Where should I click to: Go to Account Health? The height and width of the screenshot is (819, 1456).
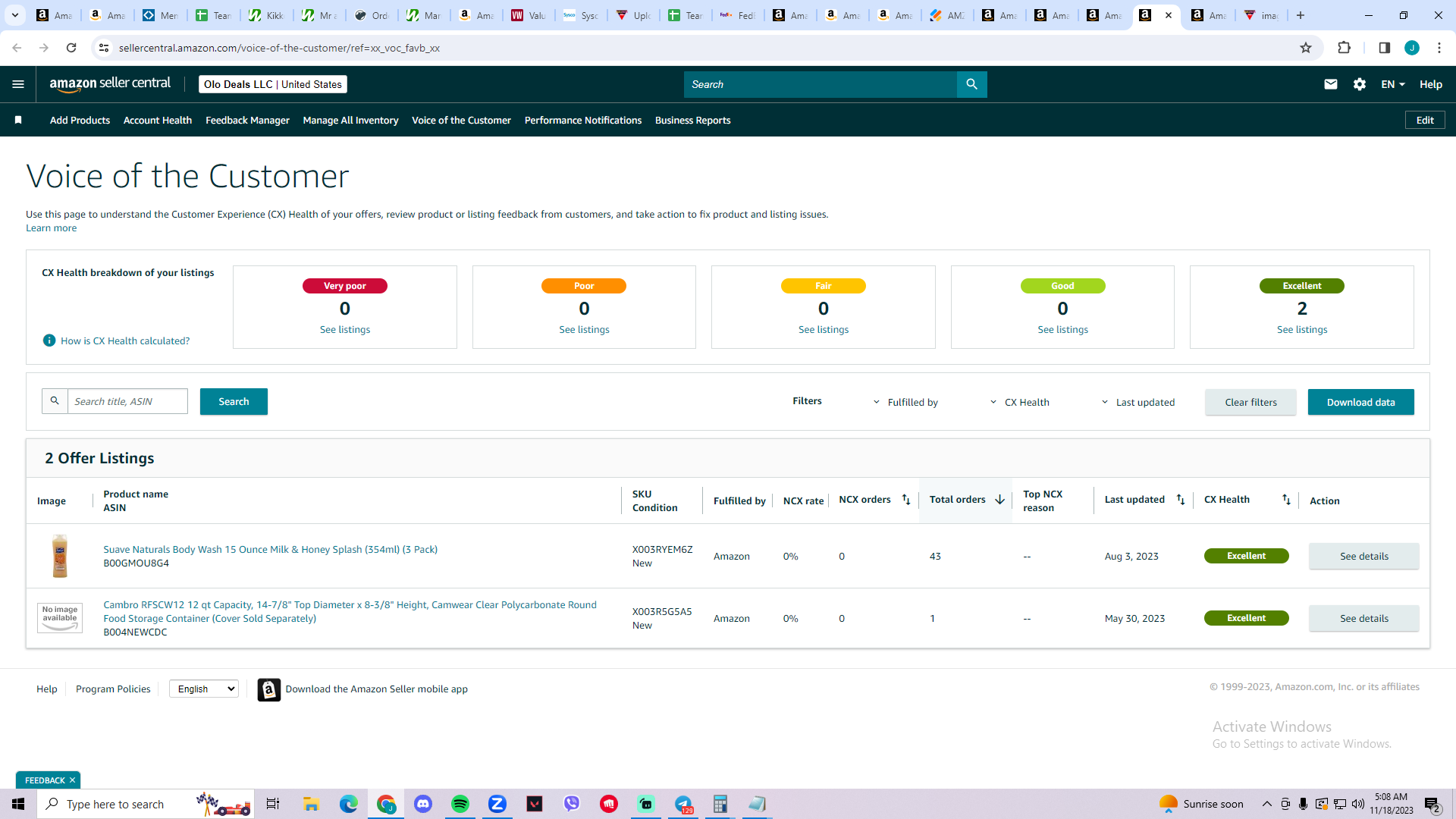click(x=158, y=120)
